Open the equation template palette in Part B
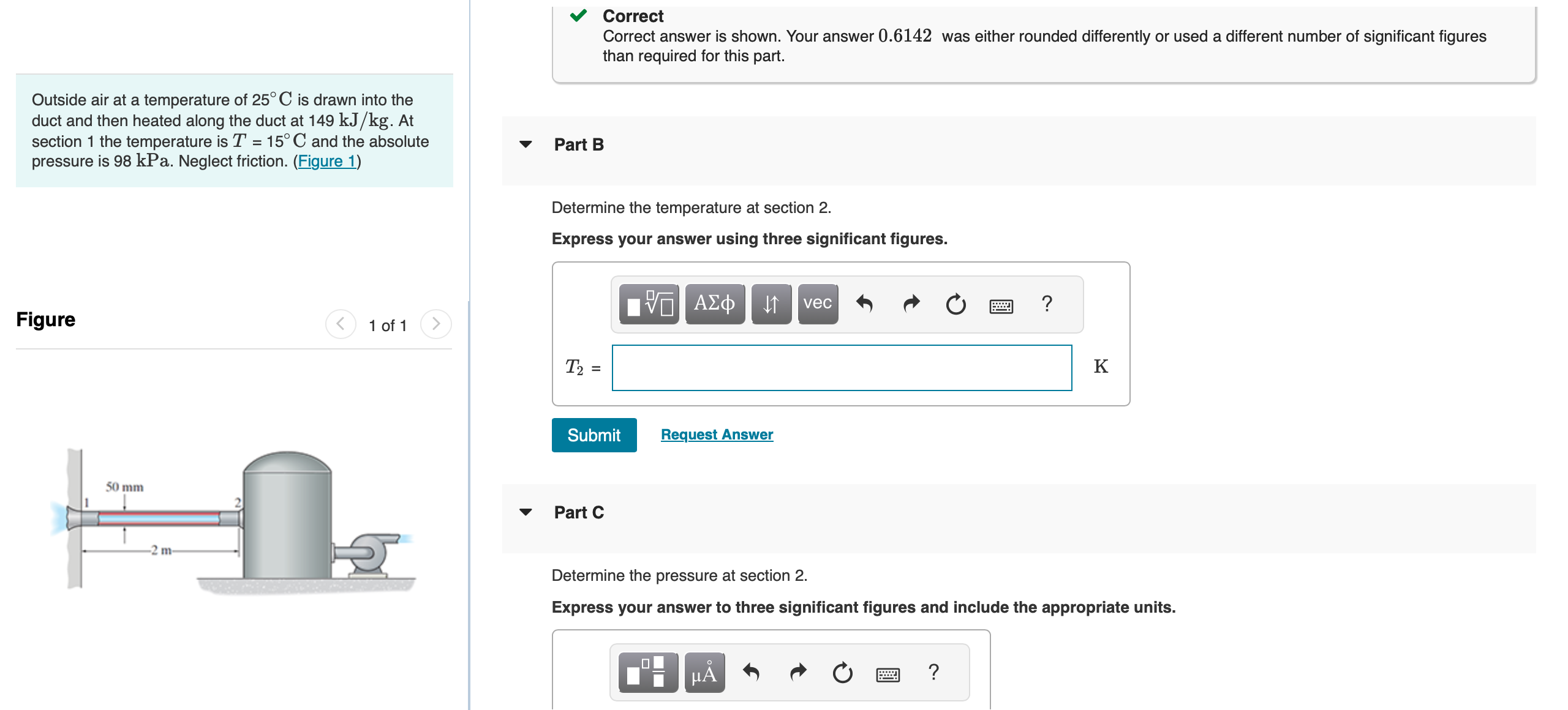Screen dimensions: 1568x710 coord(647,304)
